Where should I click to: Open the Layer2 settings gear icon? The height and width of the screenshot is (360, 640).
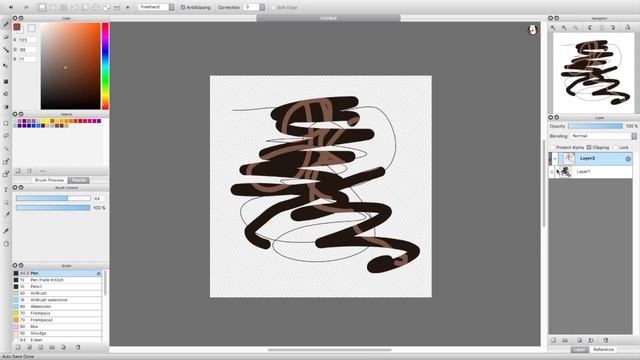point(628,159)
